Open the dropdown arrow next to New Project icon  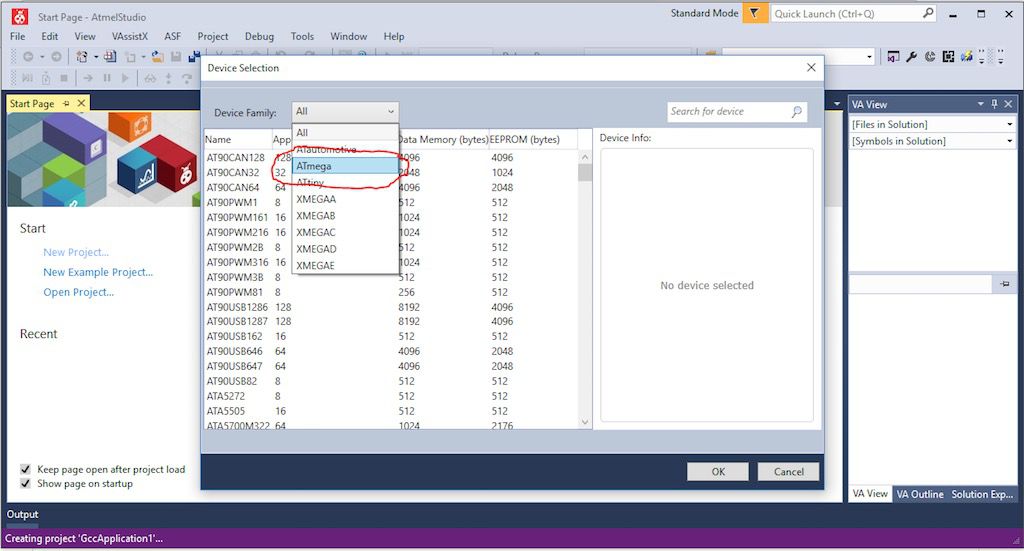pyautogui.click(x=96, y=57)
